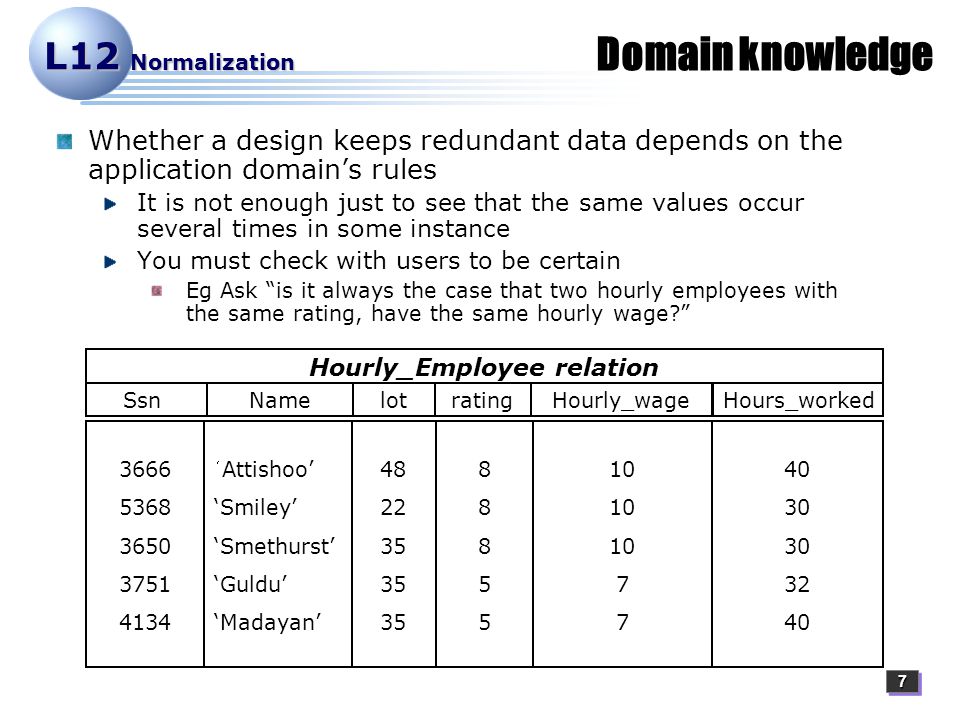Select hours worked "30" in Smethurst row
This screenshot has width=960, height=720.
pos(797,546)
